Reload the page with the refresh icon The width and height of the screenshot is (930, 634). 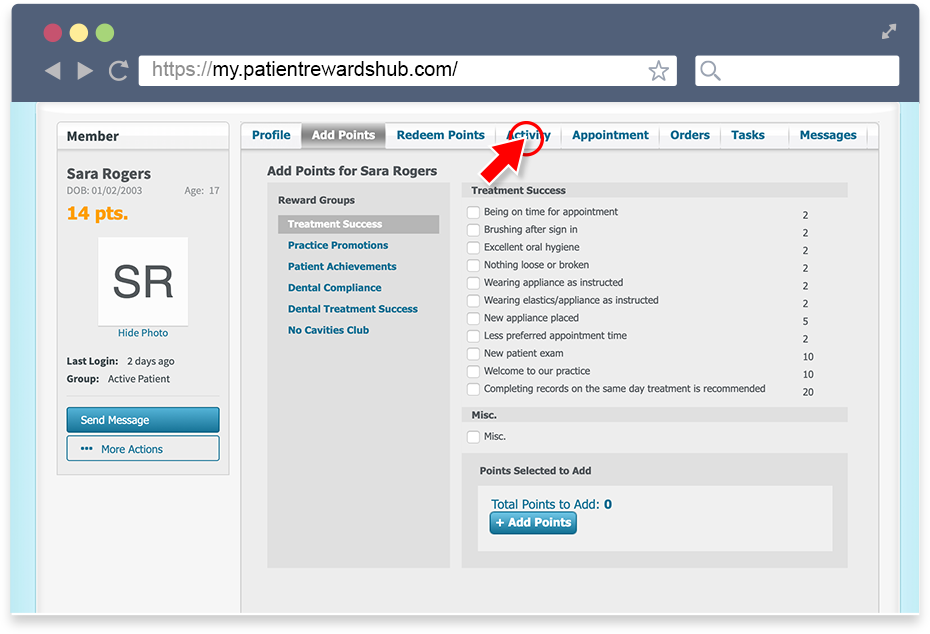point(119,71)
